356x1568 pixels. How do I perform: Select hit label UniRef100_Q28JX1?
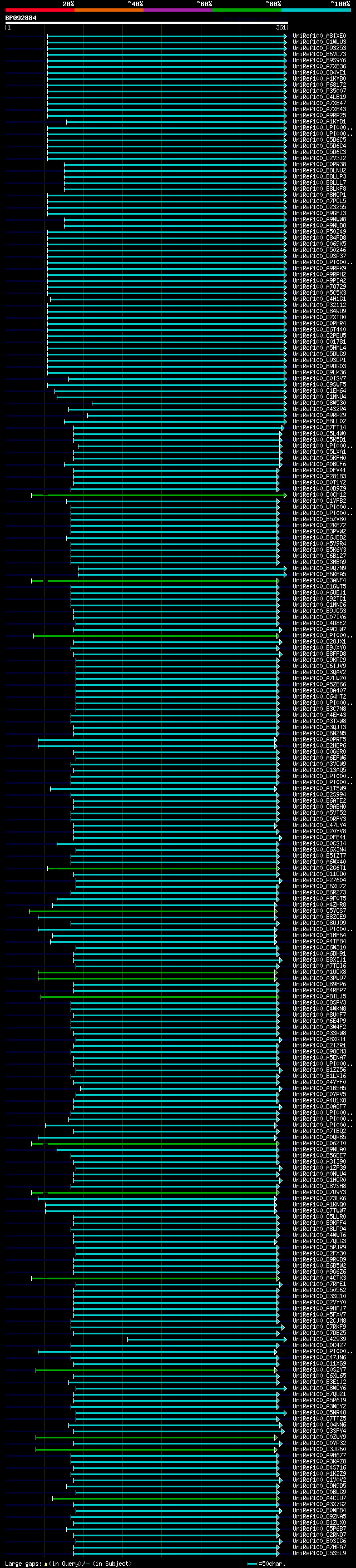coord(319,641)
